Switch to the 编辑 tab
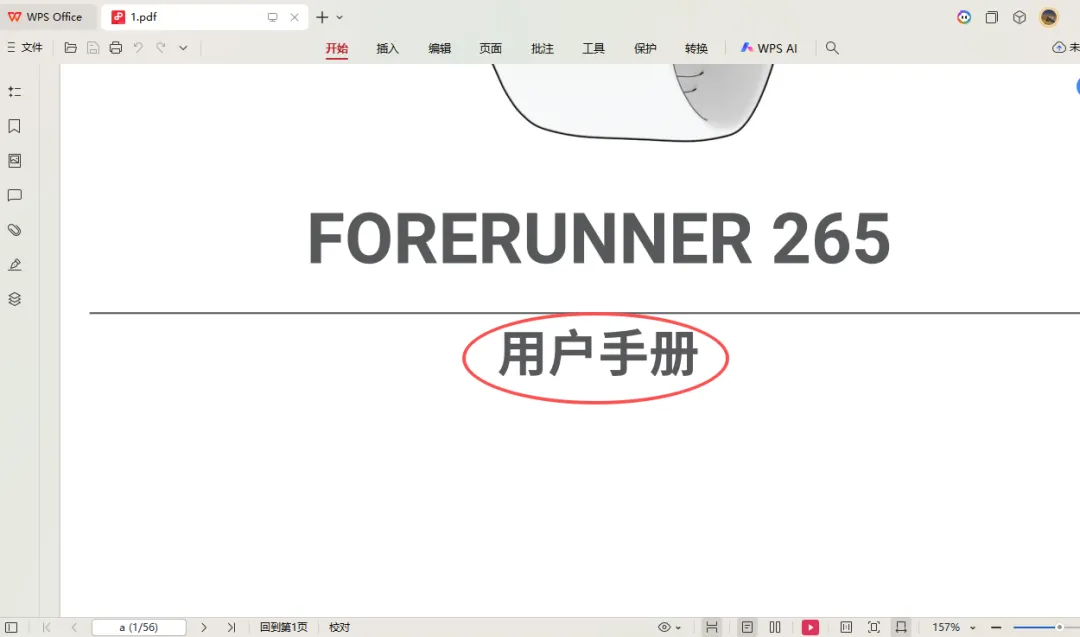The width and height of the screenshot is (1080, 637). pos(439,48)
